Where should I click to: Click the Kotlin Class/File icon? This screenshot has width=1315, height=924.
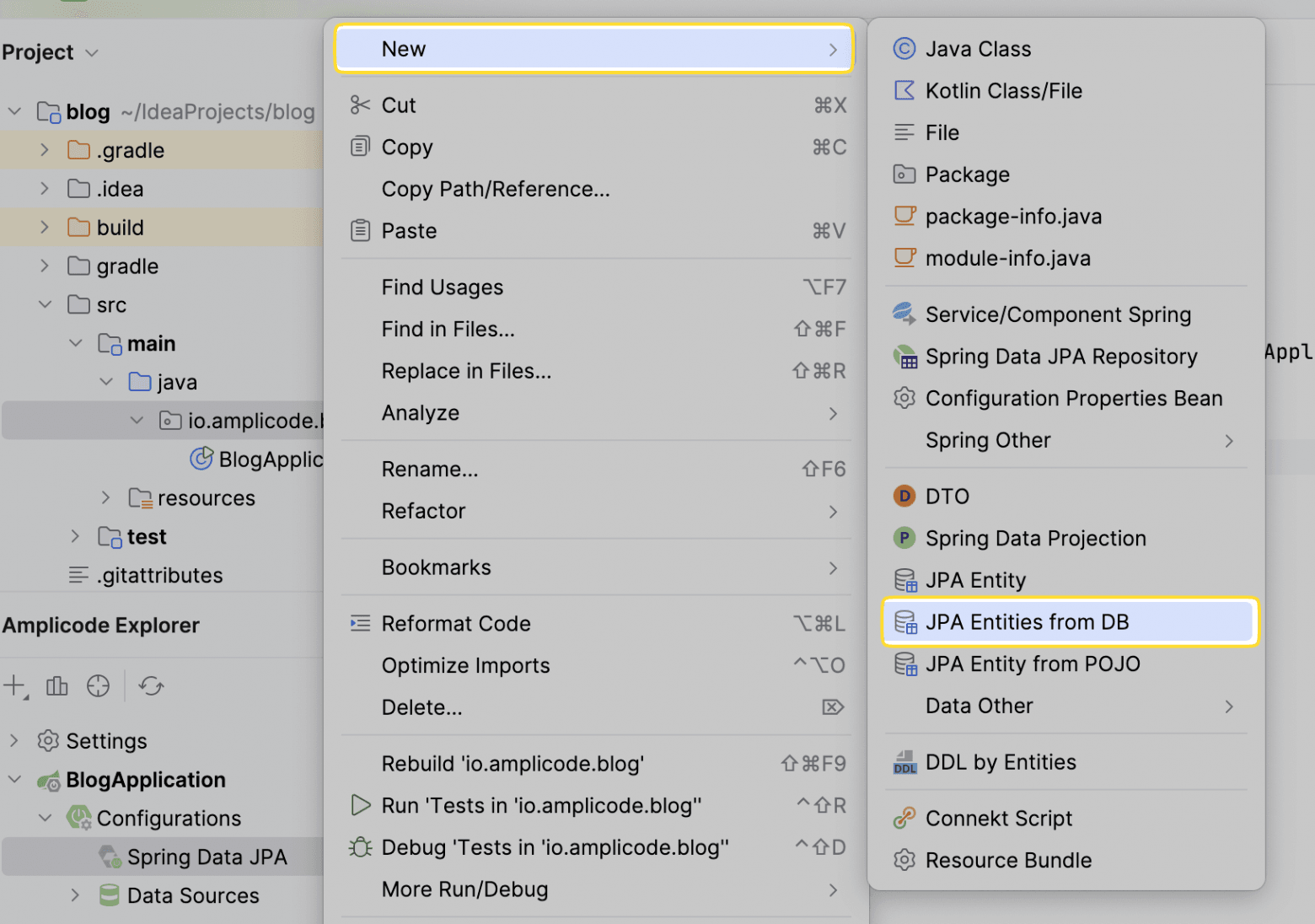(x=904, y=90)
